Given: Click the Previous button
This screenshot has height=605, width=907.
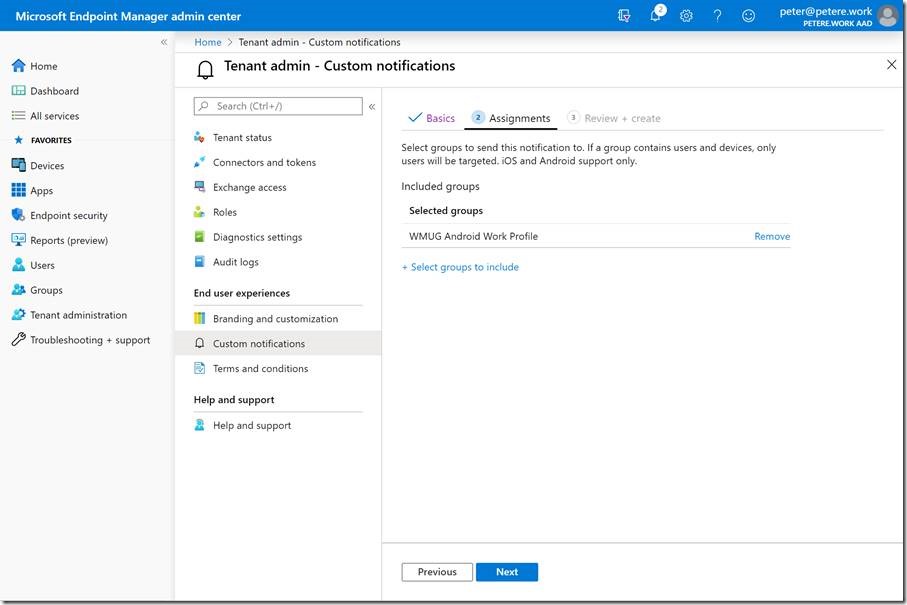Looking at the screenshot, I should coord(437,572).
